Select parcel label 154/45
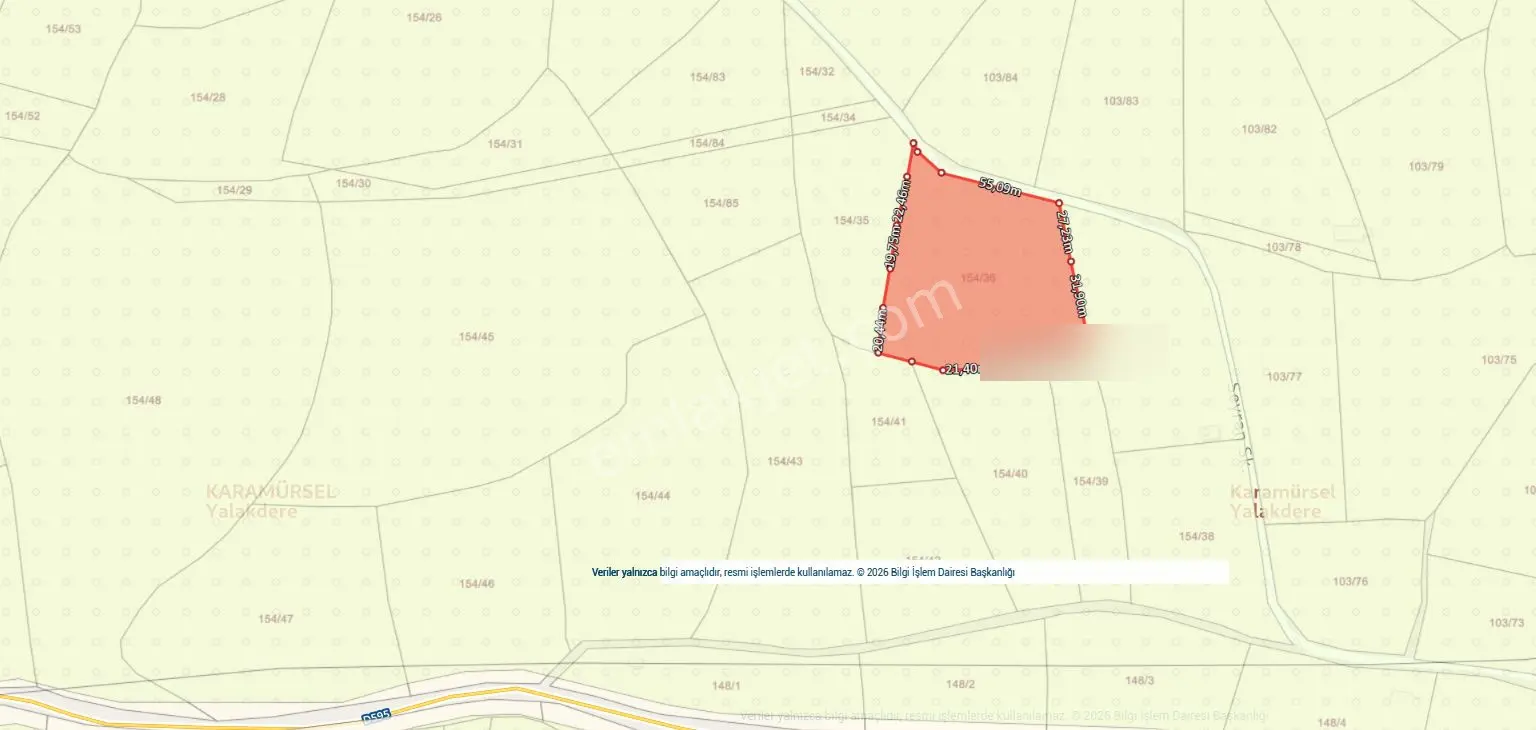This screenshot has height=730, width=1536. [x=476, y=336]
